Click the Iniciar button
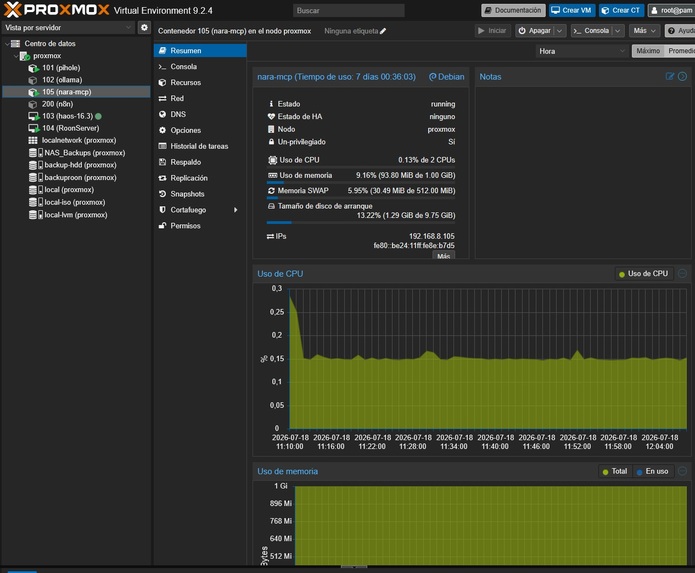The width and height of the screenshot is (695, 573). 492,31
